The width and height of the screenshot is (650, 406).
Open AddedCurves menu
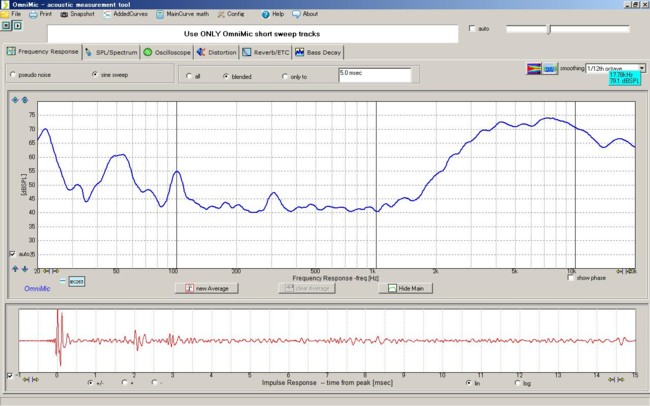pos(125,14)
